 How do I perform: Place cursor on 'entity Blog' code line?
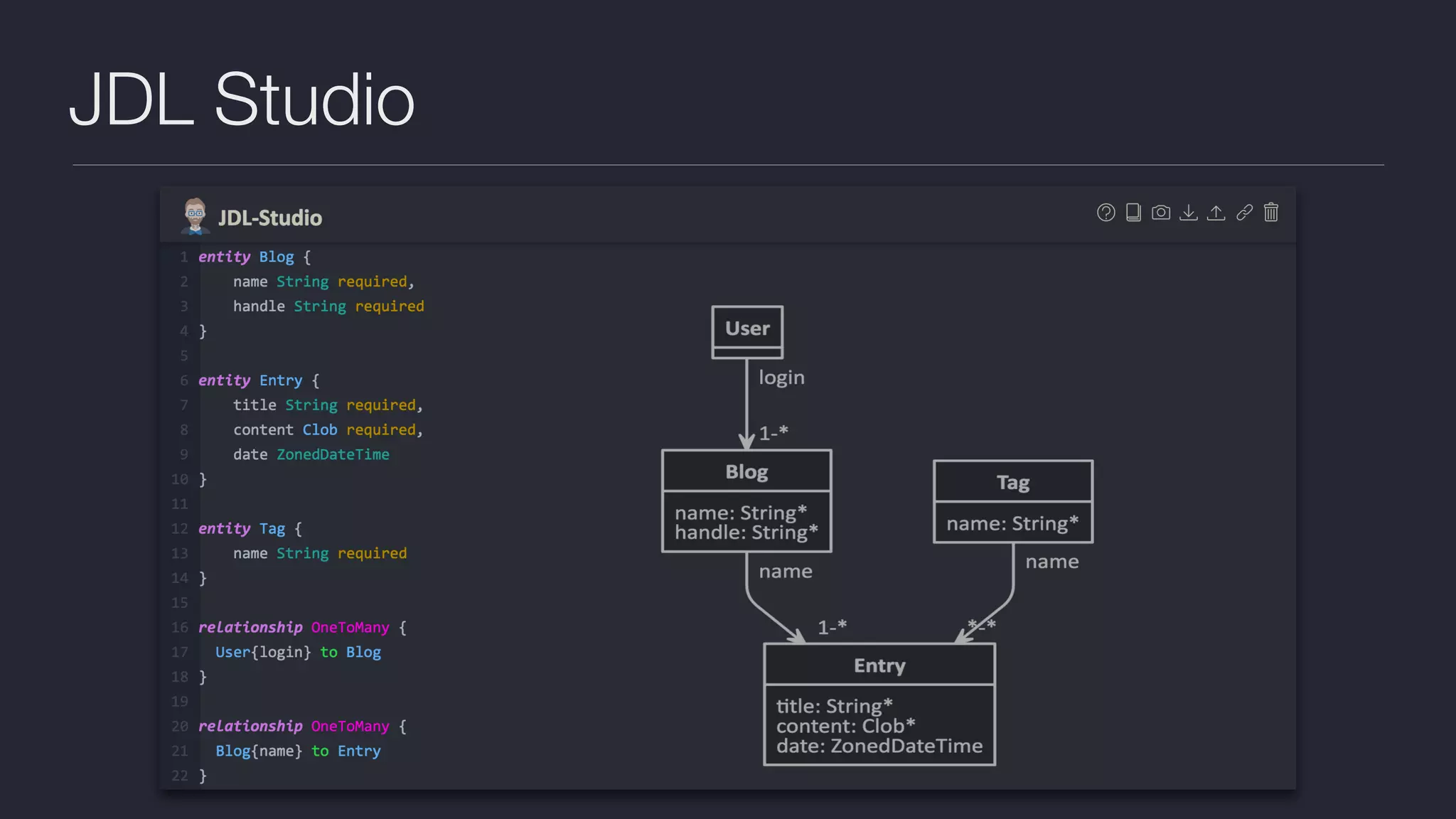point(255,257)
